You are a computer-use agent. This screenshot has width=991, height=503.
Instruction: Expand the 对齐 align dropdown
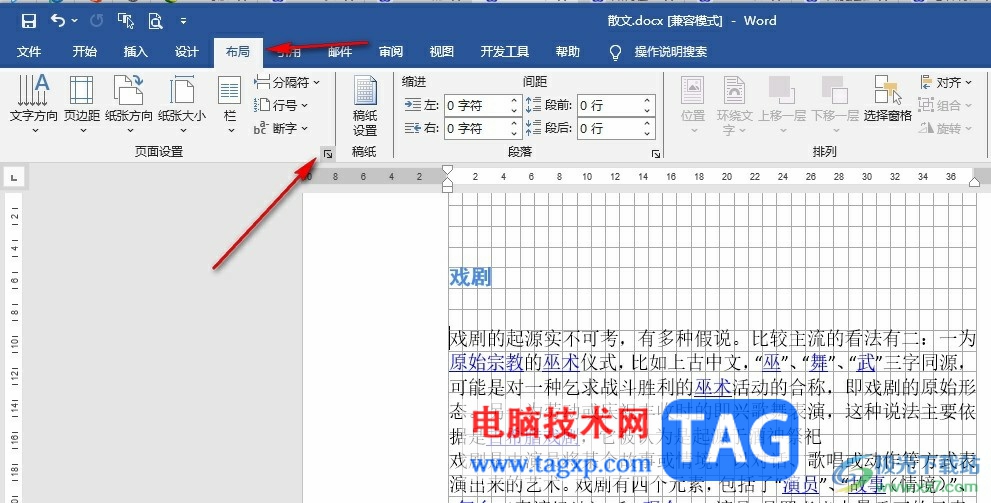[x=945, y=82]
